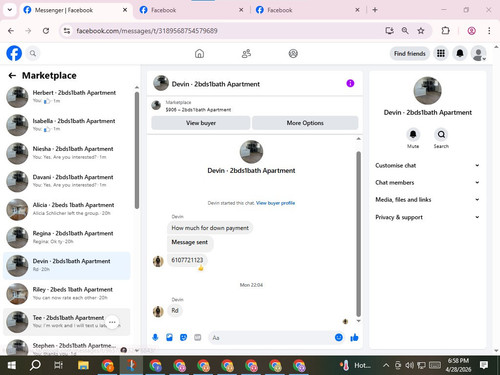This screenshot has height=375, width=500.
Task: View site information icon in address bar
Action: coord(67,31)
